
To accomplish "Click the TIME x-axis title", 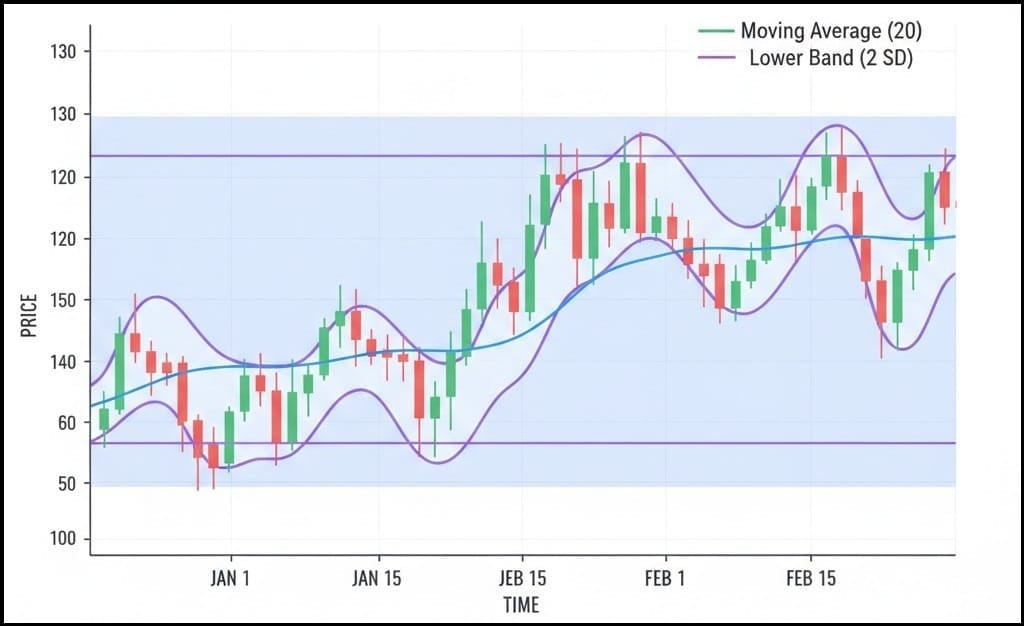I will coord(521,605).
